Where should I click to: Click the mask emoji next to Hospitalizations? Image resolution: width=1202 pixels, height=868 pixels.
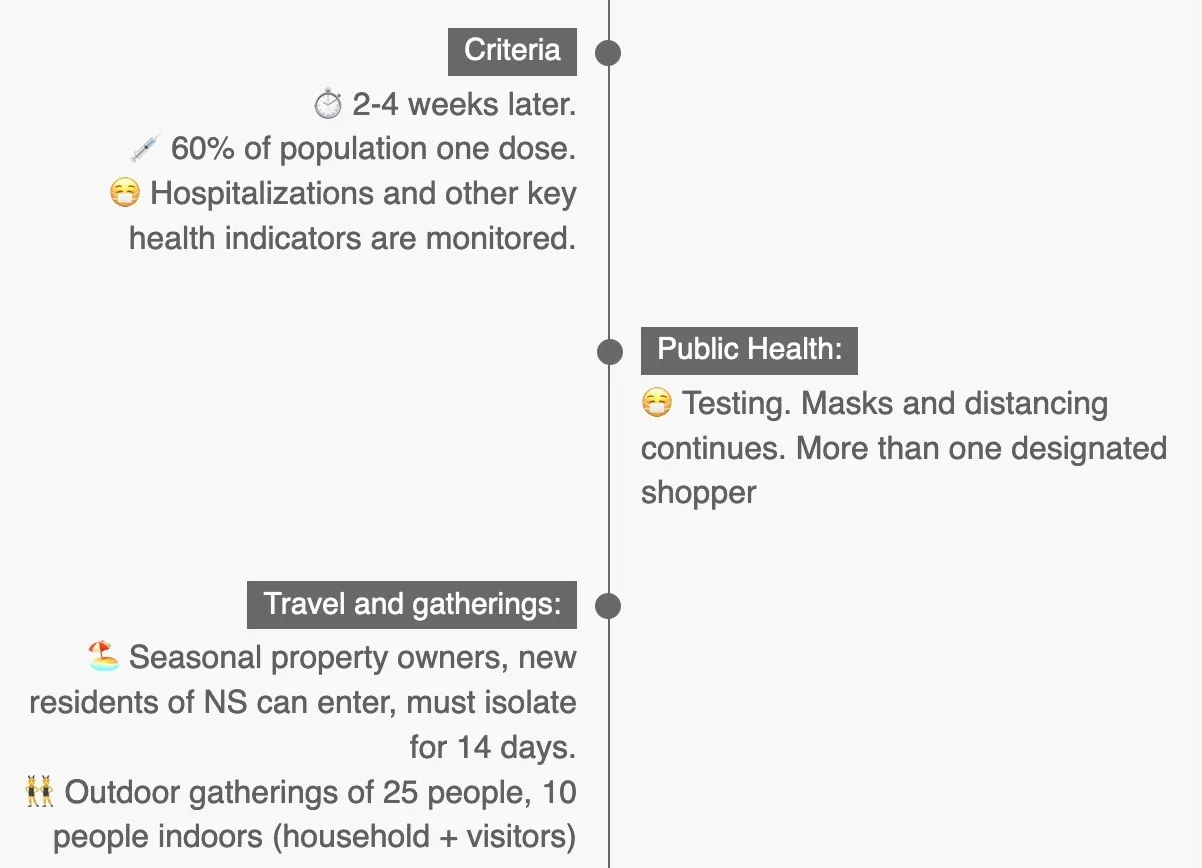[125, 193]
